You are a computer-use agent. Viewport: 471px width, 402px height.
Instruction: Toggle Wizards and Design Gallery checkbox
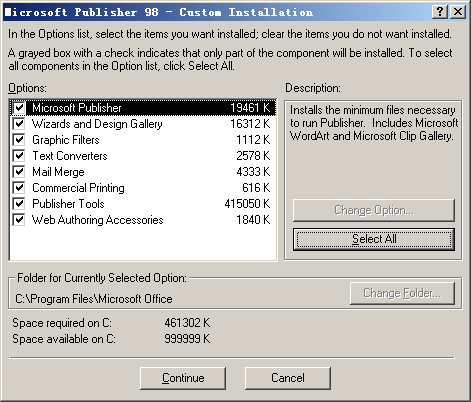[19, 124]
